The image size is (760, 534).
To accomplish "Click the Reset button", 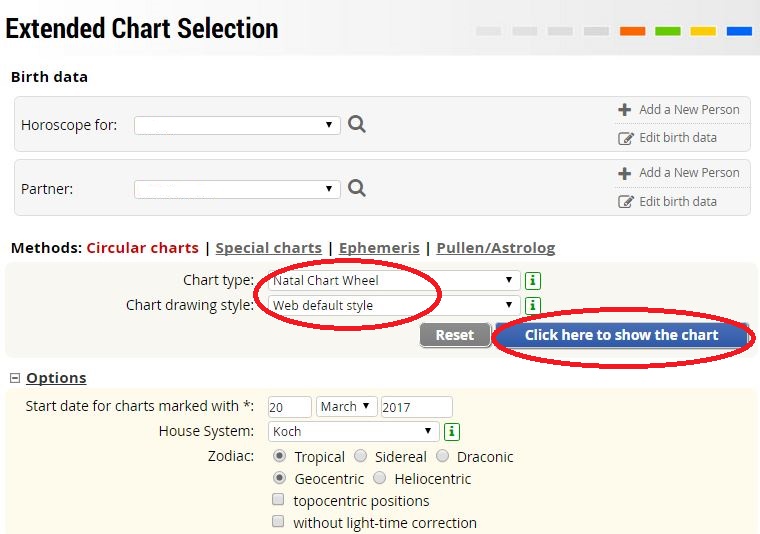I will click(455, 335).
